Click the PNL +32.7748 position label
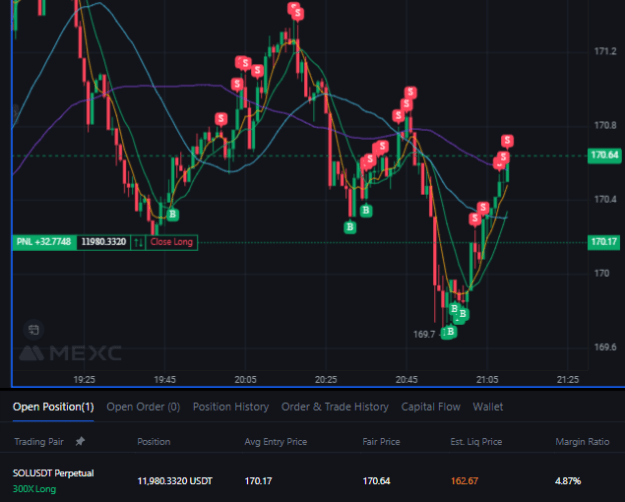This screenshot has height=502, width=625. click(44, 242)
